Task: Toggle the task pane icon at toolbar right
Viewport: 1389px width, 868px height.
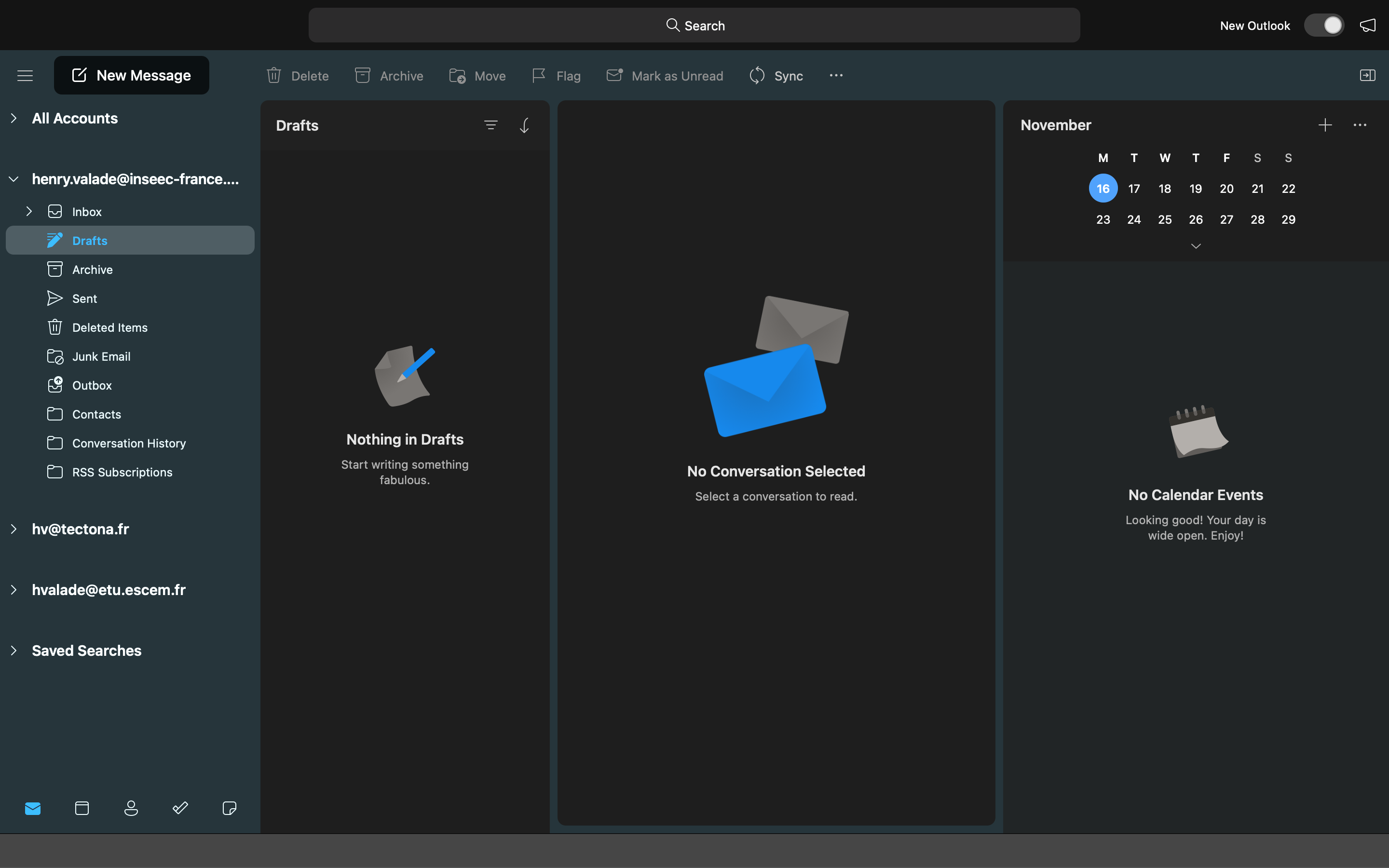Action: tap(1367, 75)
